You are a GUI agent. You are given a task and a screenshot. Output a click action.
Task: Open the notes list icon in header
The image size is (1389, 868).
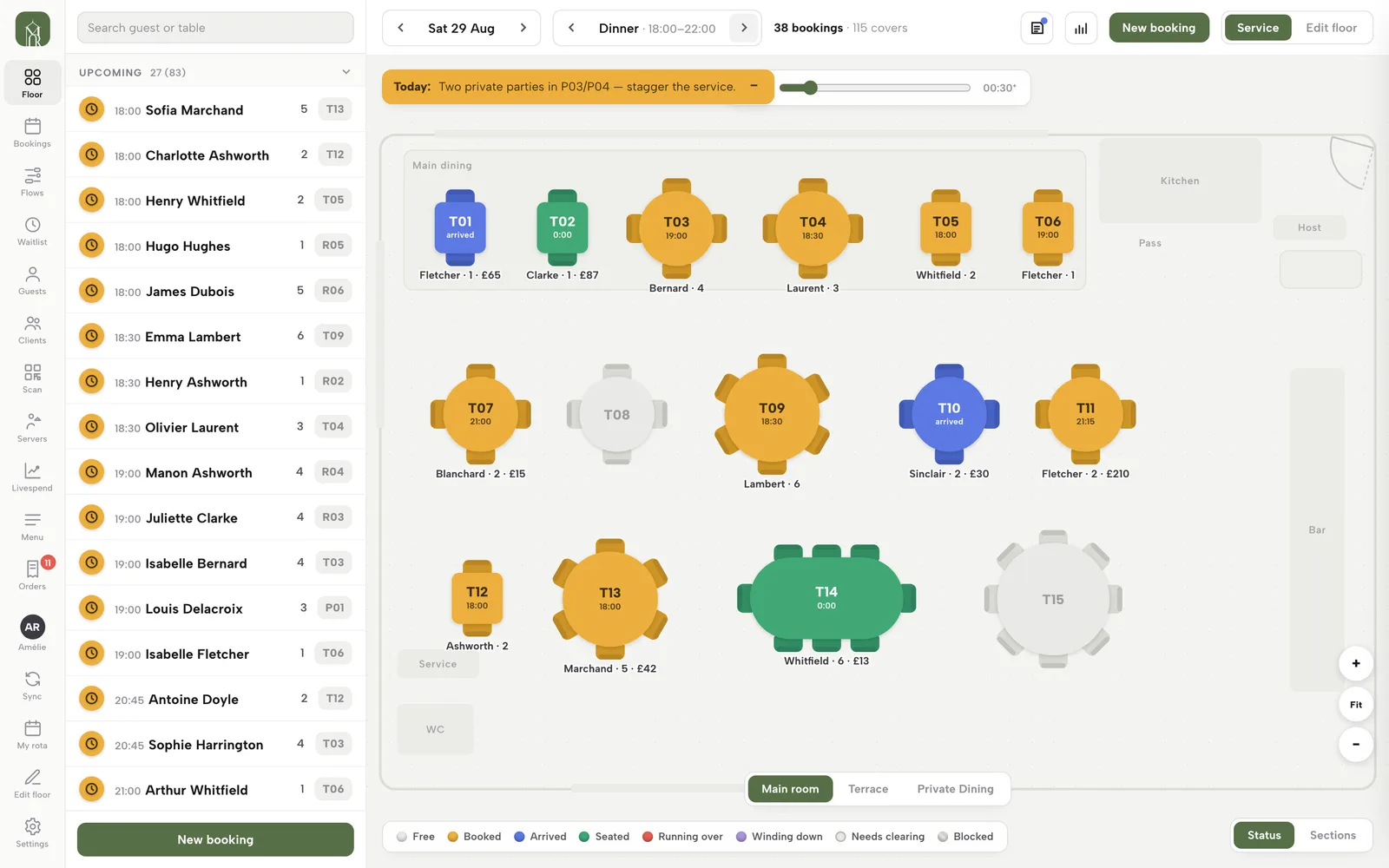point(1037,28)
